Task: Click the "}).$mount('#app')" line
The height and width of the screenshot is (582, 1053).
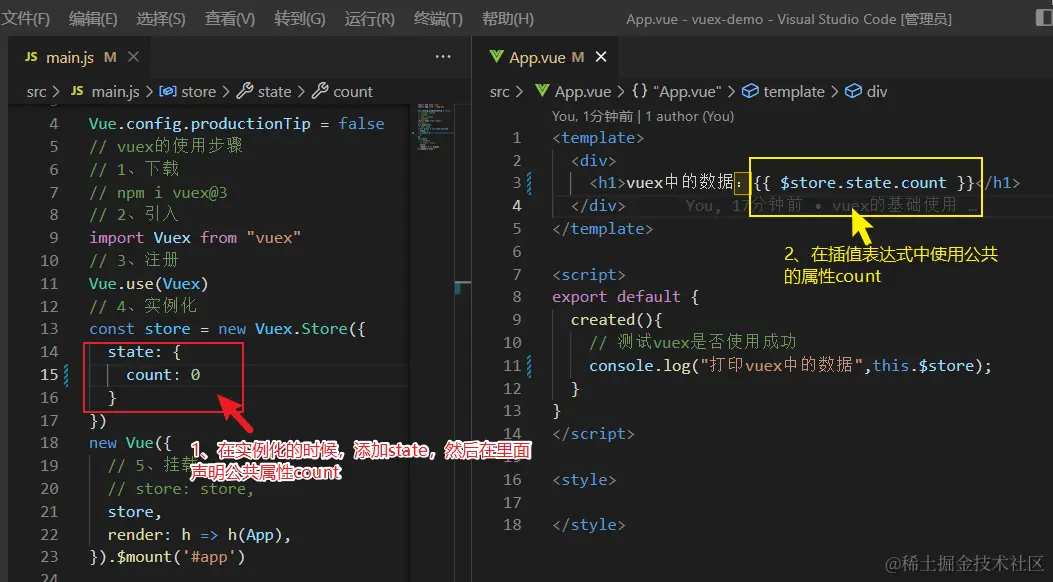Action: click(x=167, y=557)
